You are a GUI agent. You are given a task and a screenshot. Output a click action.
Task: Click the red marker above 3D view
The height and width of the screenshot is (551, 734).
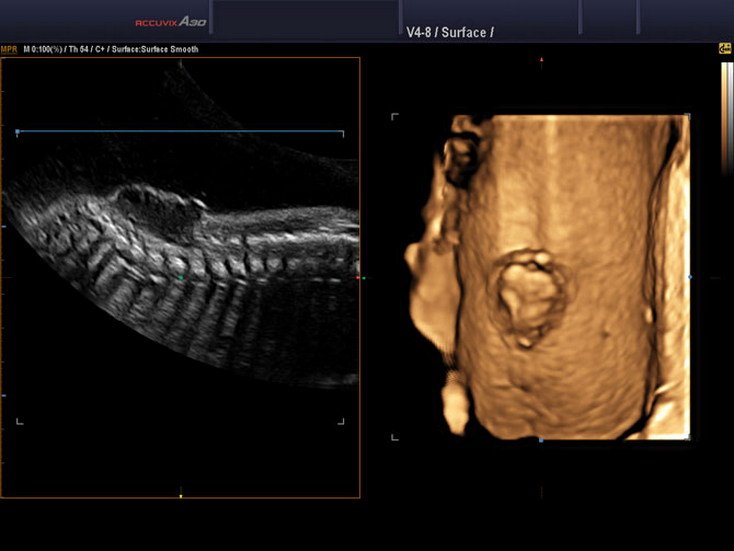tap(541, 60)
